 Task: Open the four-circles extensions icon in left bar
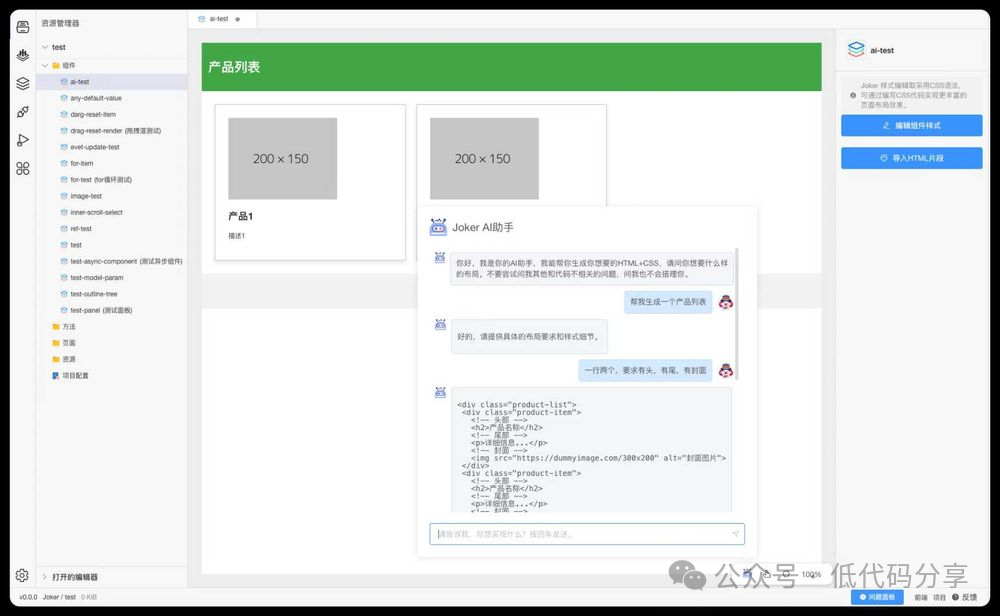22,168
